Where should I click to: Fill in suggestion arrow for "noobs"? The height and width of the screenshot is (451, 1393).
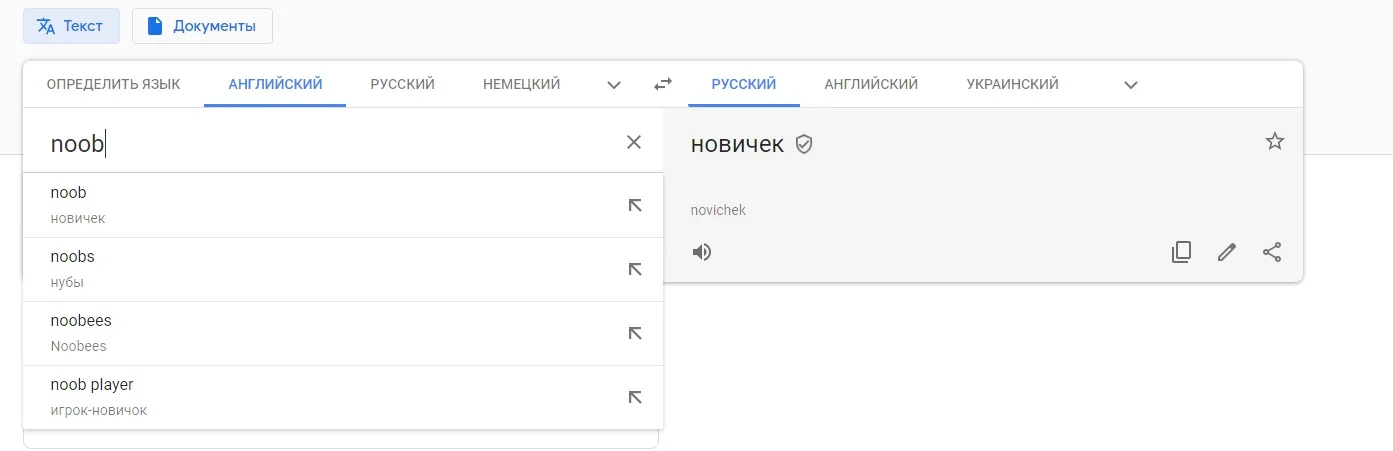click(634, 269)
